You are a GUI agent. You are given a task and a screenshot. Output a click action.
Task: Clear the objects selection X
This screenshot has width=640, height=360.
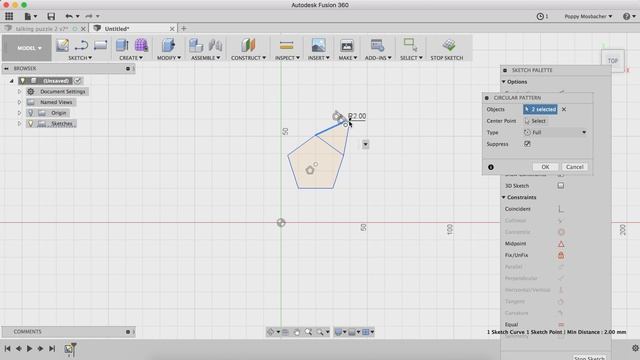click(x=564, y=109)
